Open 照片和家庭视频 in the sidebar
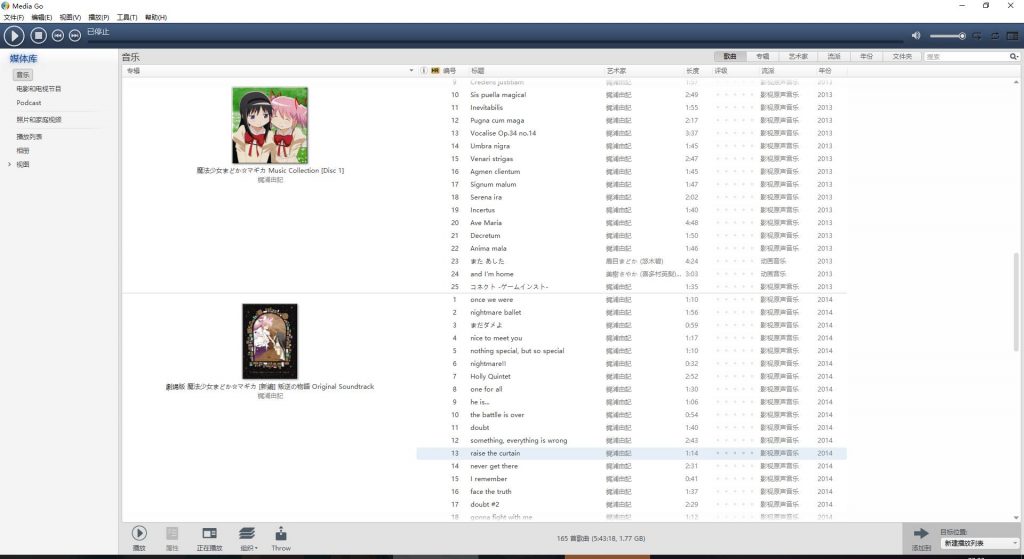This screenshot has width=1024, height=559. tap(39, 120)
